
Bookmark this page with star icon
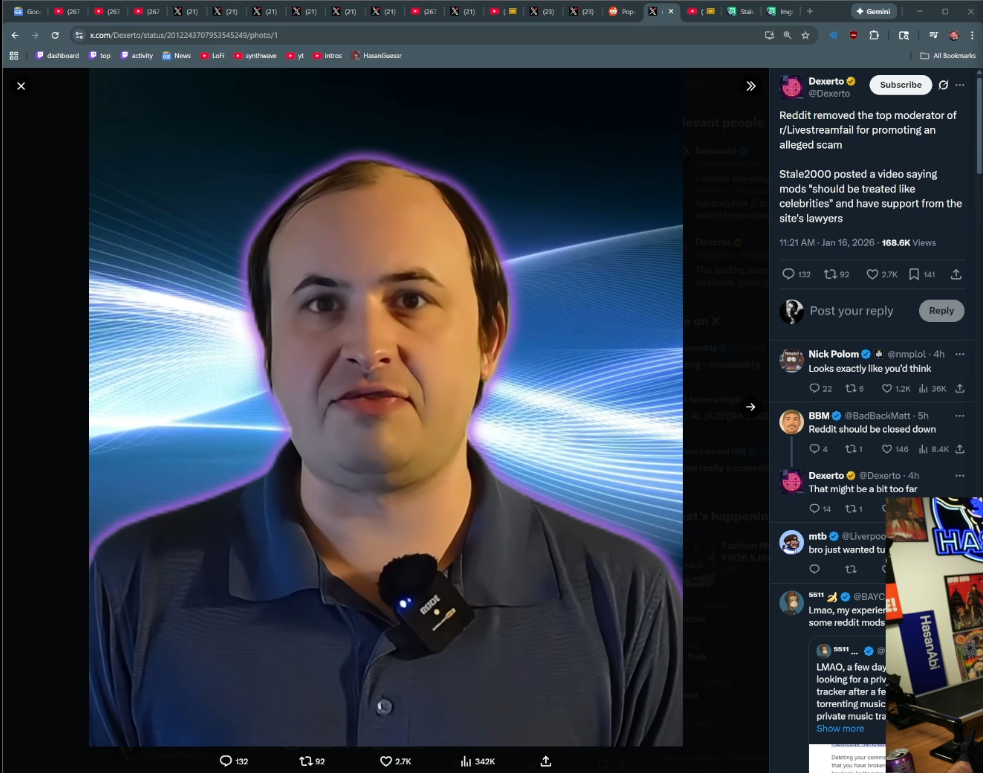click(806, 35)
